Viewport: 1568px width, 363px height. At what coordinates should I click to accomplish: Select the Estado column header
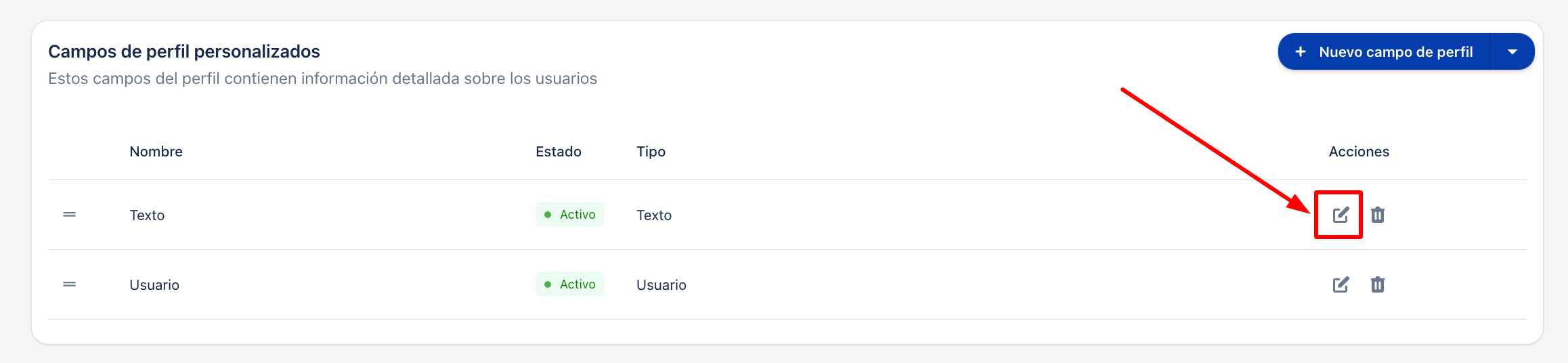[559, 152]
